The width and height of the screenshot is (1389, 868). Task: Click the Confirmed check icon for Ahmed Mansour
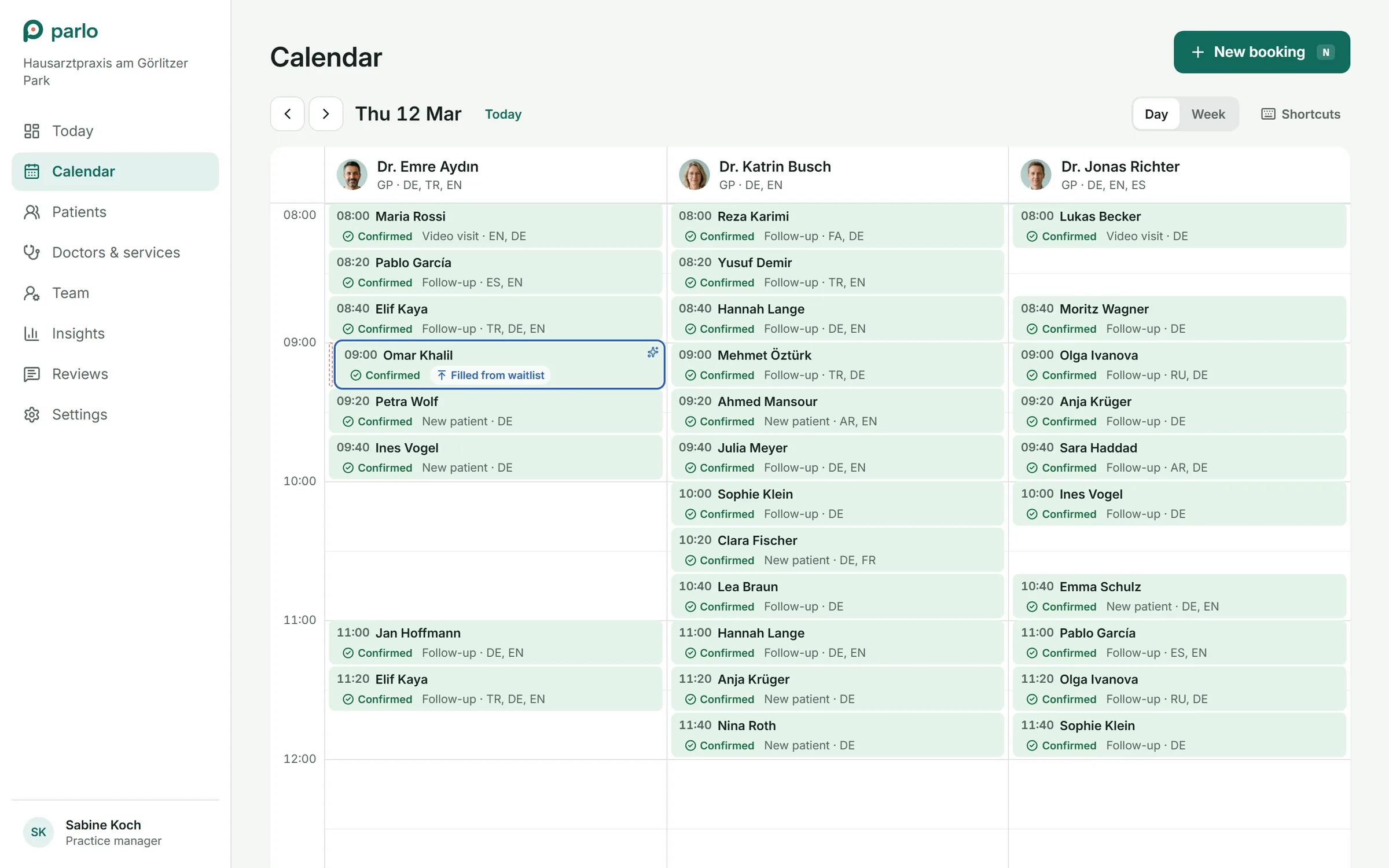click(x=690, y=421)
